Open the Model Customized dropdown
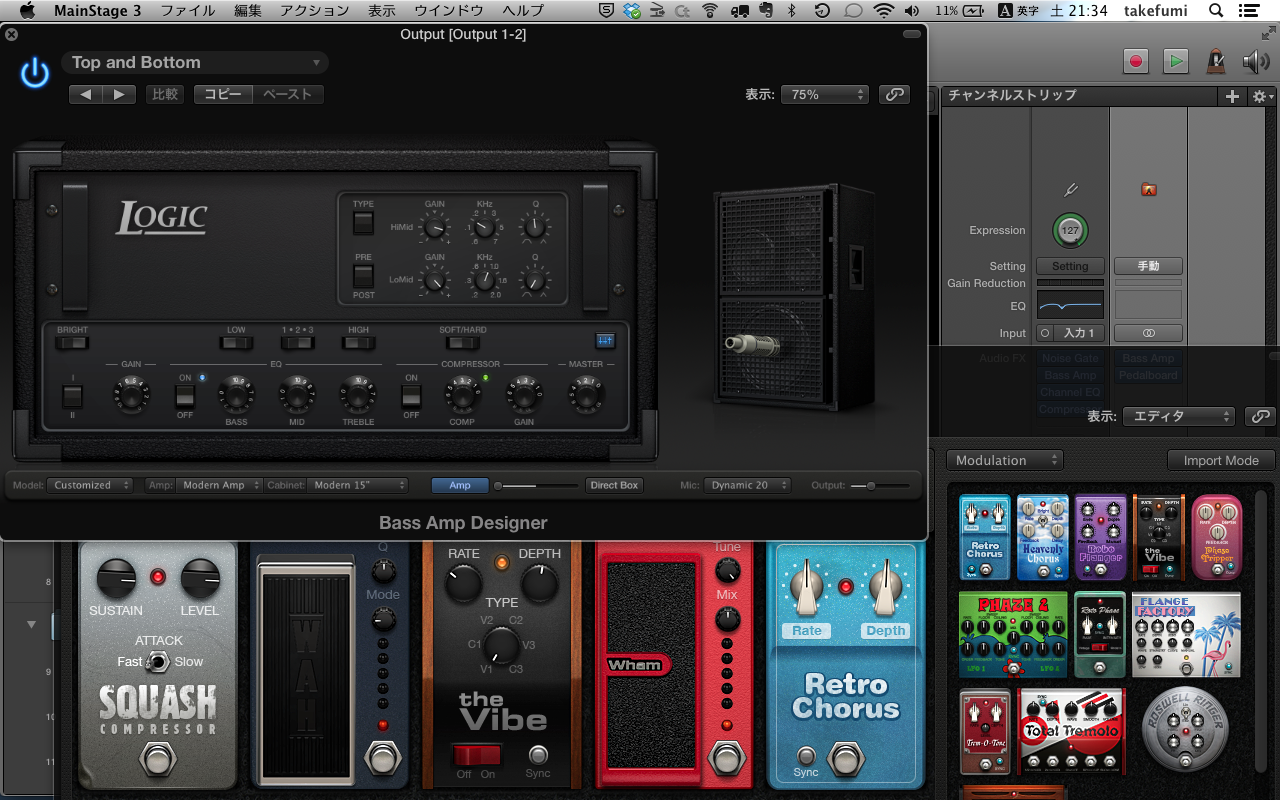The image size is (1280, 800). (x=90, y=485)
